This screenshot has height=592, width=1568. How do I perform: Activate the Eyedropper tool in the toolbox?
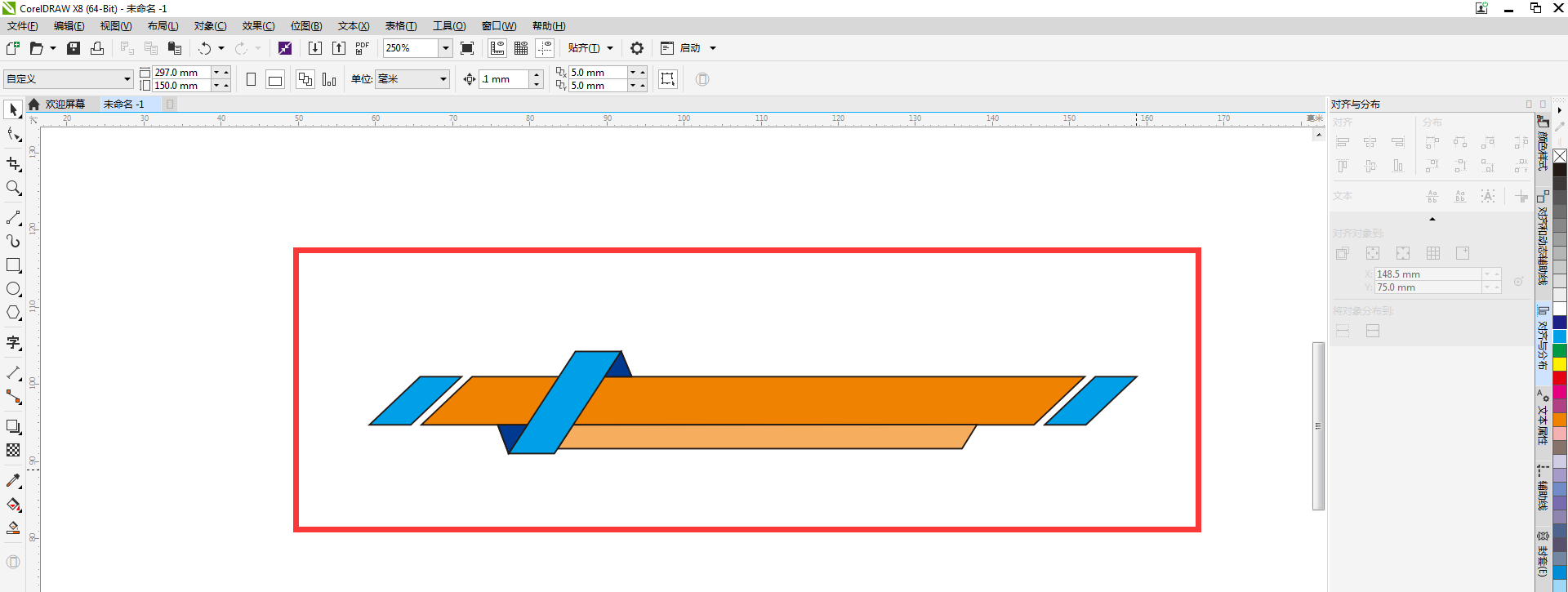pyautogui.click(x=13, y=481)
